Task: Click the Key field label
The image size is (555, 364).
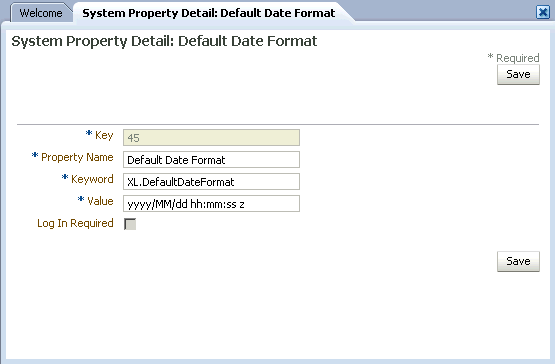Action: coord(104,135)
